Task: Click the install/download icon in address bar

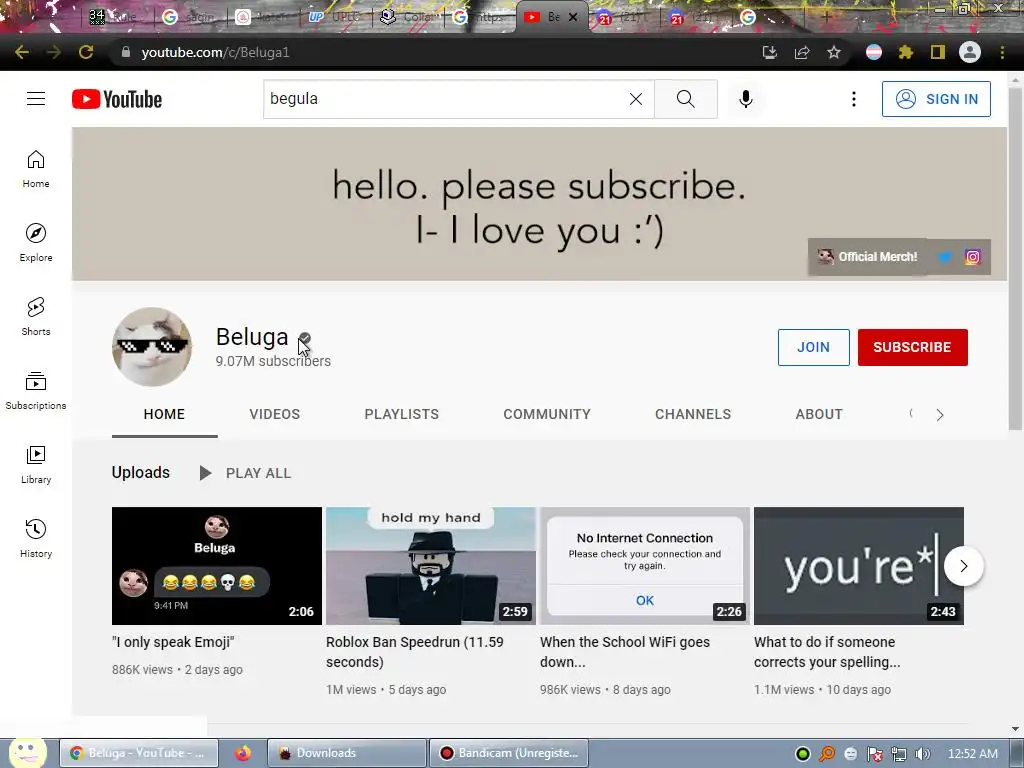Action: point(770,52)
